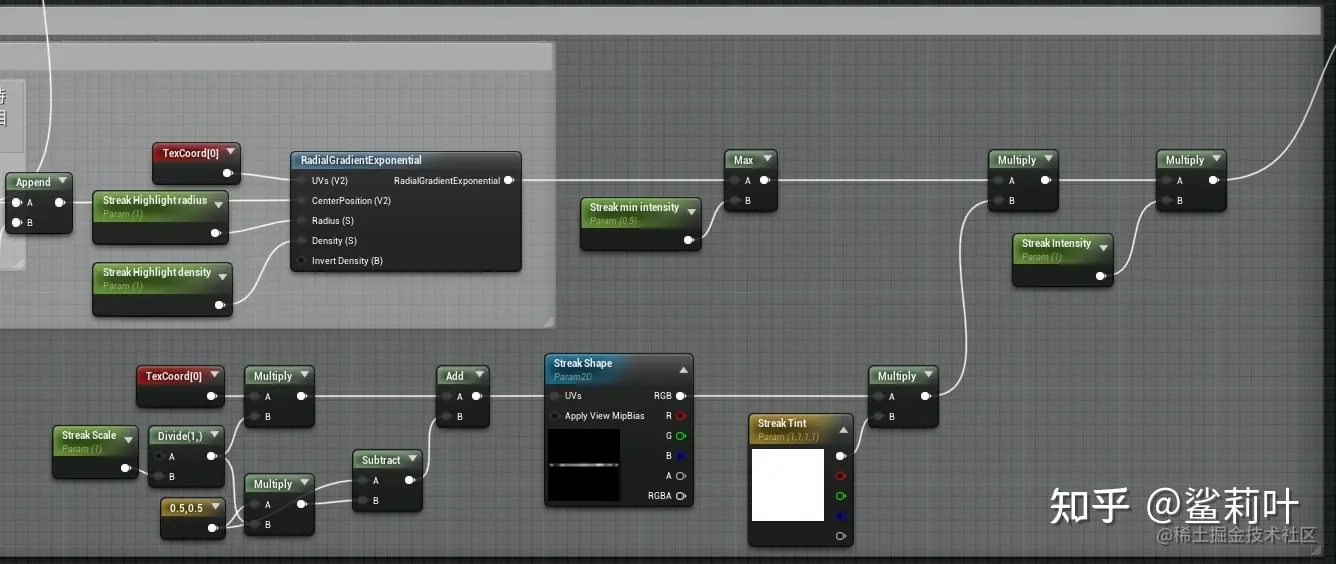Click the Streak Tint red channel pin

tap(840, 476)
